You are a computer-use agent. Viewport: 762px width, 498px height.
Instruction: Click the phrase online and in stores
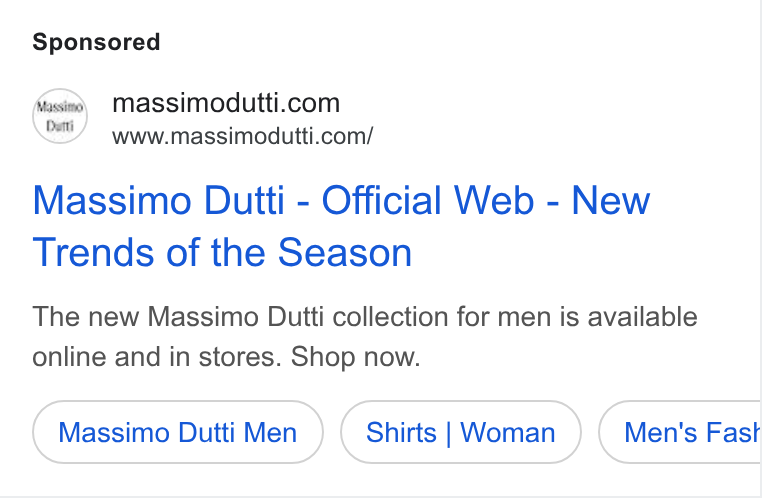[157, 357]
